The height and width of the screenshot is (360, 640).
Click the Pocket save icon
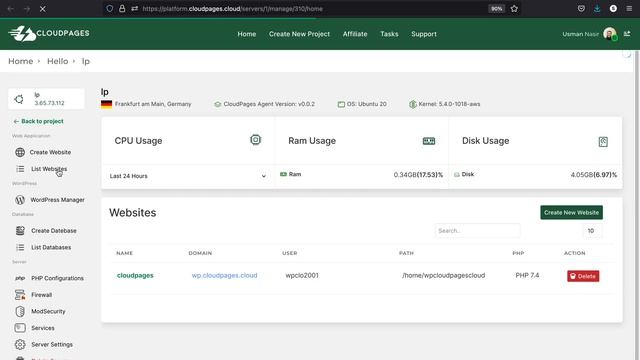click(581, 9)
